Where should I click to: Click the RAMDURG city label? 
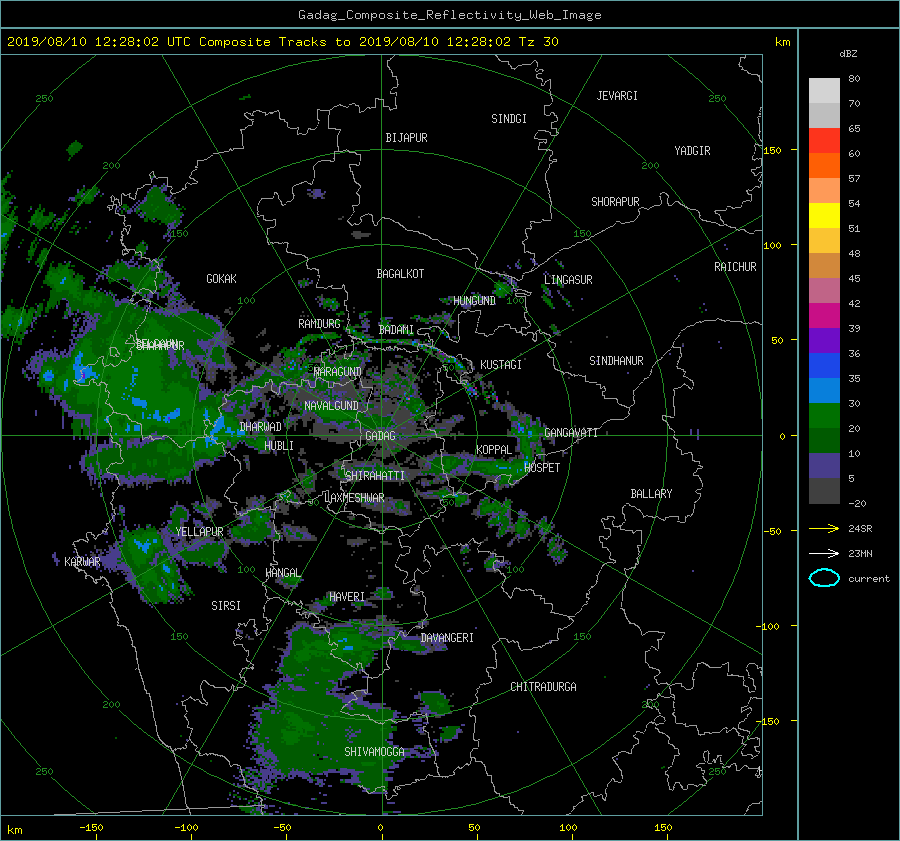(x=319, y=324)
